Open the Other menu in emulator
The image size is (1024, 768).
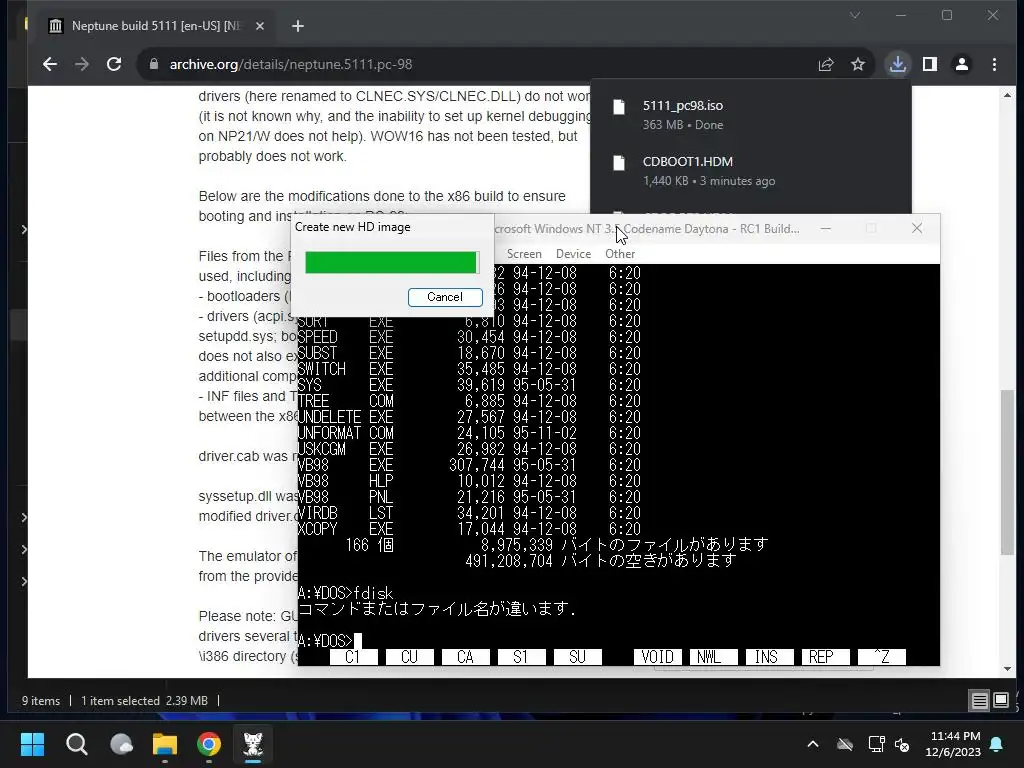coord(620,254)
